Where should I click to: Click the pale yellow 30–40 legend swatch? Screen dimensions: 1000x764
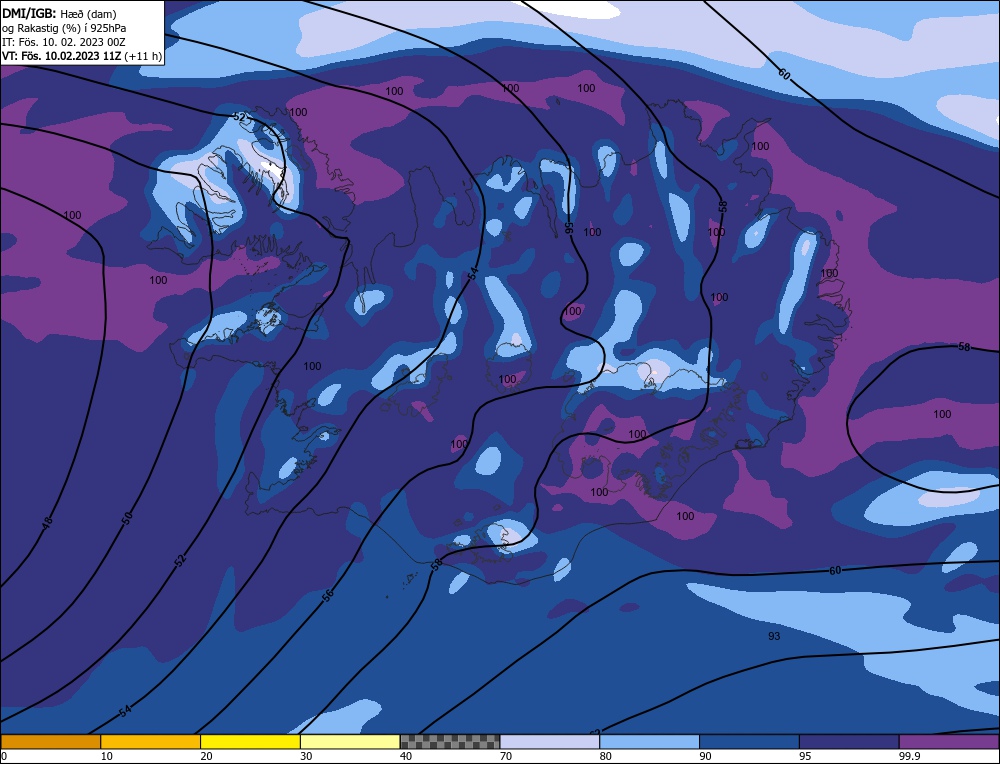(x=350, y=742)
